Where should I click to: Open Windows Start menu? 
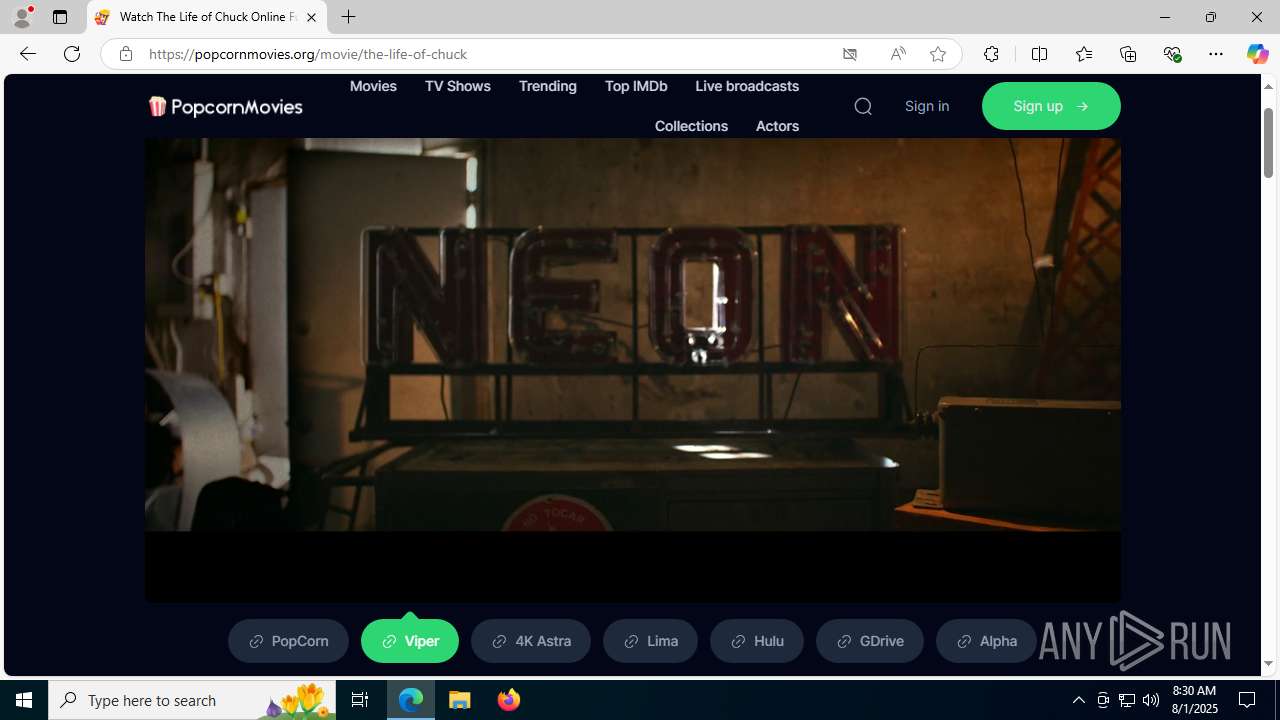click(x=24, y=700)
